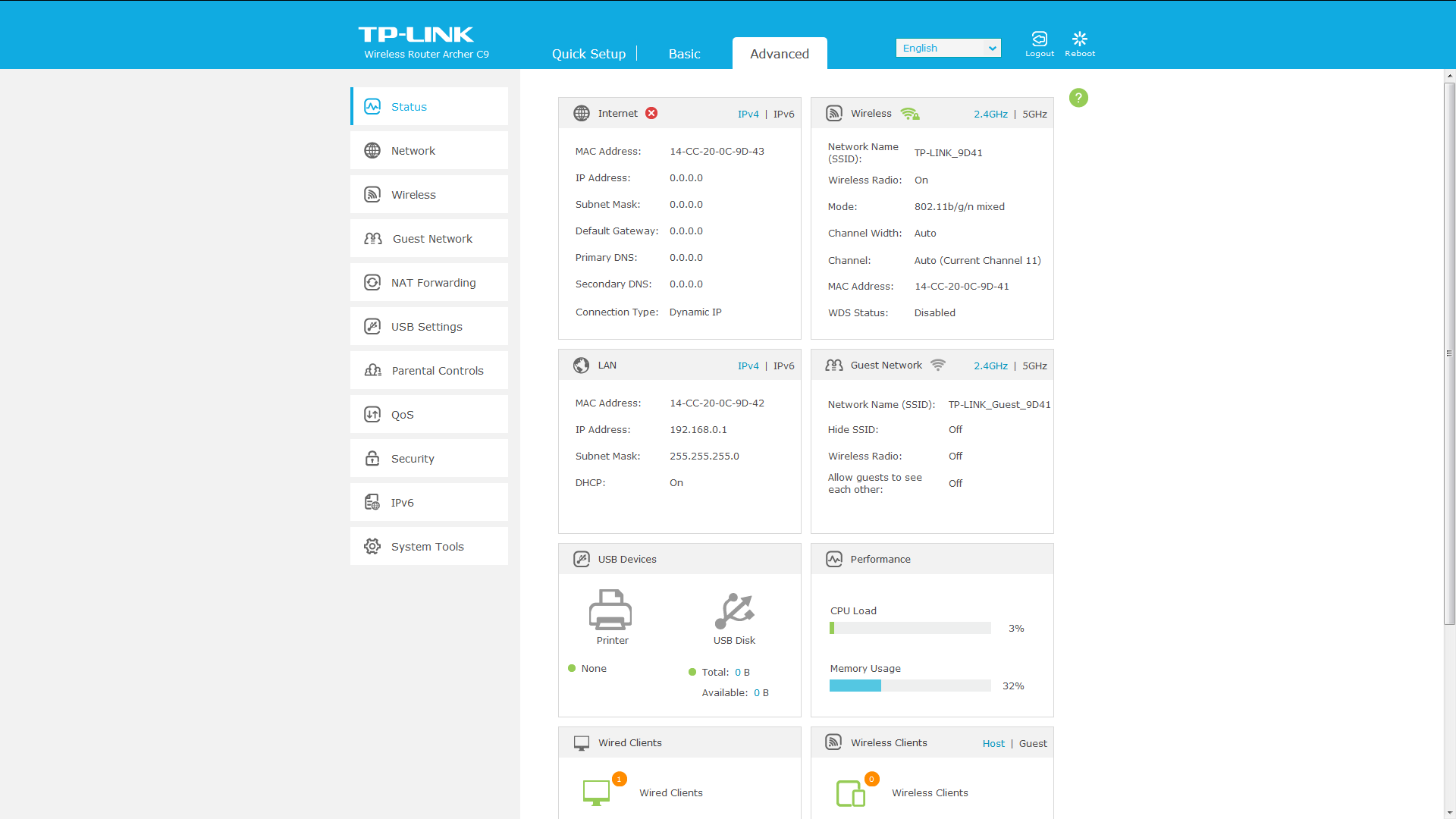Click the Auto (Current Channel 11) value
This screenshot has height=819, width=1456.
coord(977,260)
